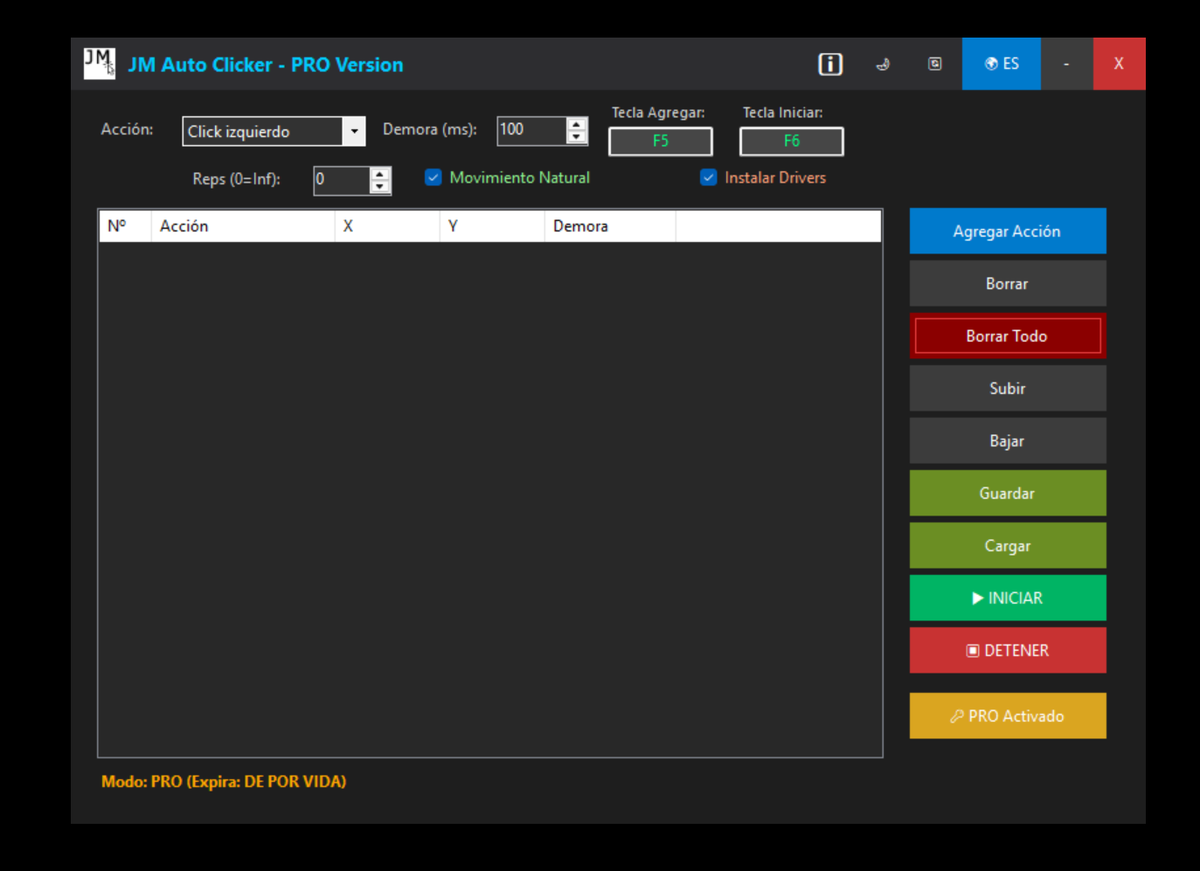1200x871 pixels.
Task: Click the JM logo icon
Action: [x=99, y=64]
